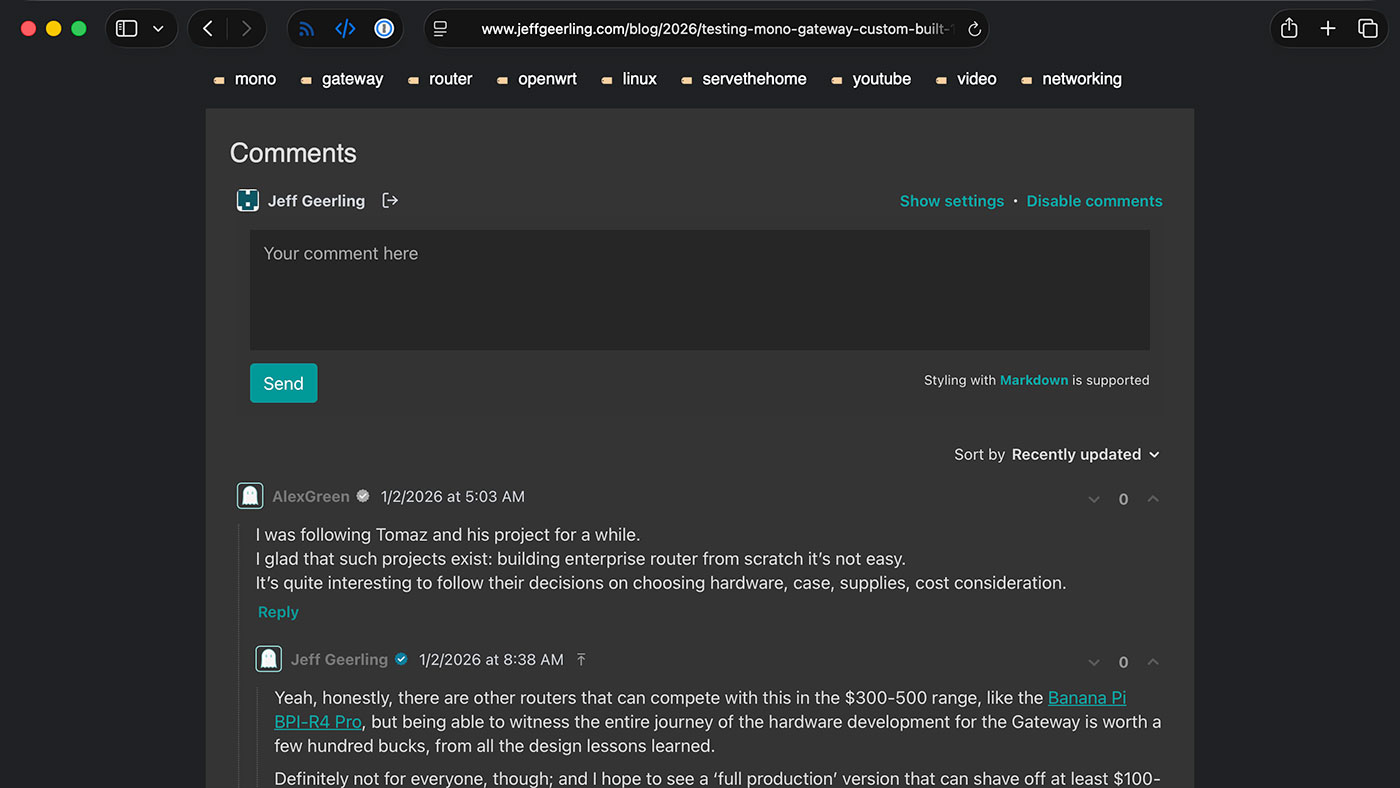1400x788 pixels.
Task: Open the 'video' tag
Action: coord(976,79)
